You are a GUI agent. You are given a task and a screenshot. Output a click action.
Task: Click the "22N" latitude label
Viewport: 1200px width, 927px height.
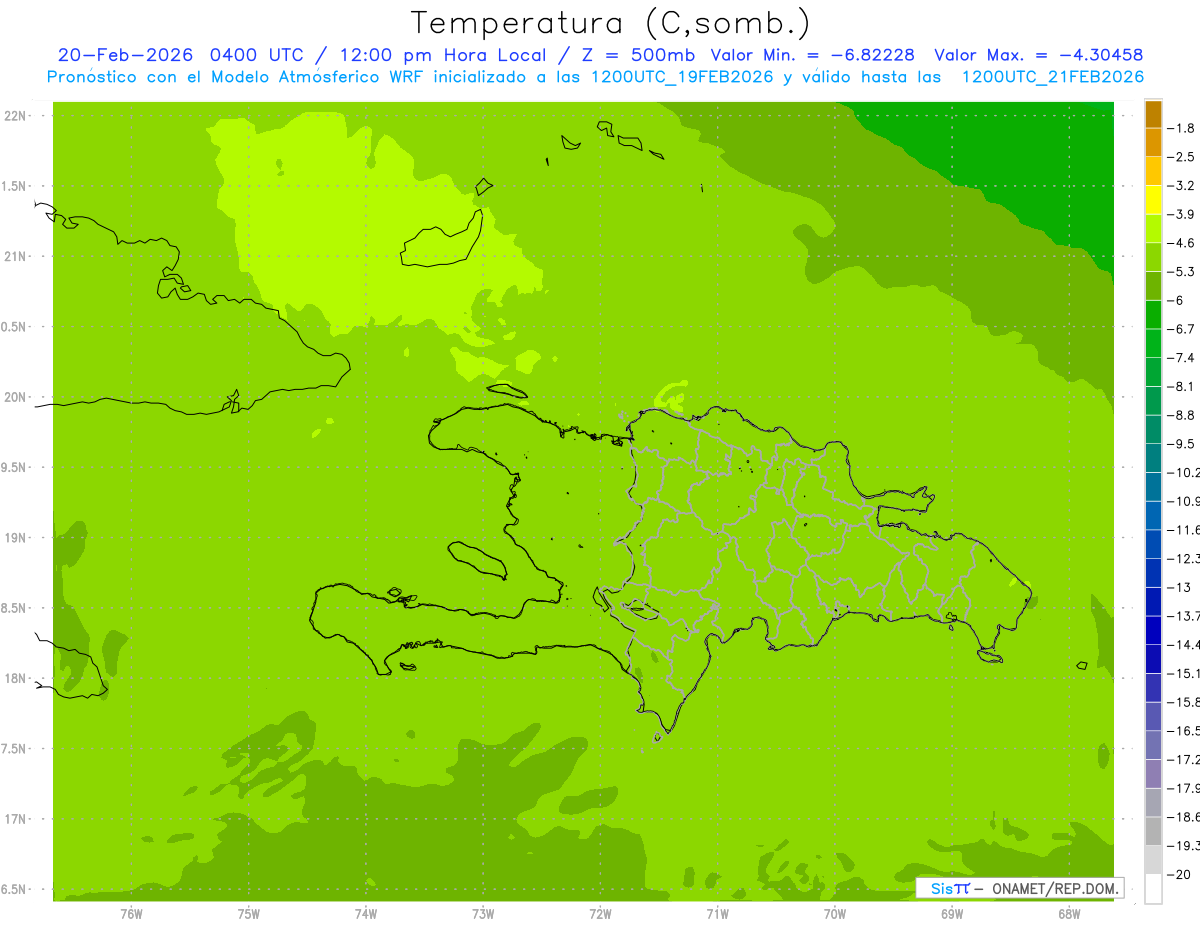point(16,116)
